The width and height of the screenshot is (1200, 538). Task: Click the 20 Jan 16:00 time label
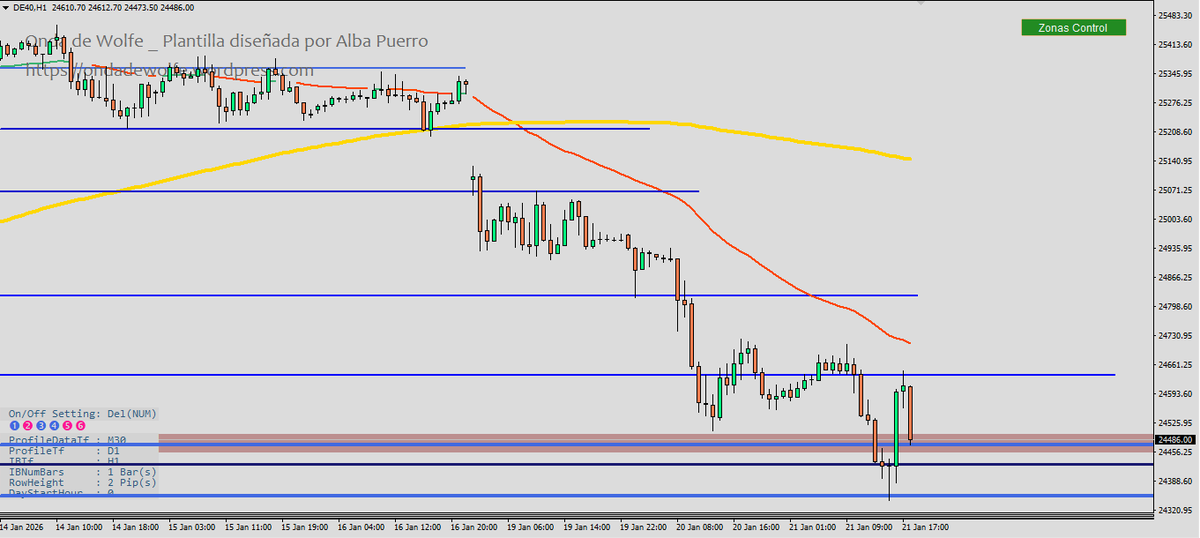[x=756, y=525]
